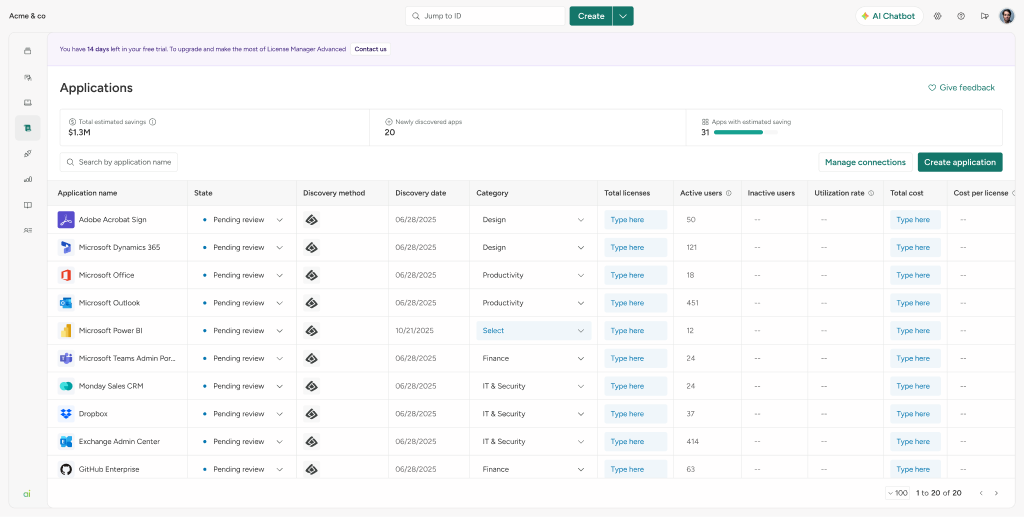
Task: Click the Microsoft Outlook app icon
Action: tap(66, 303)
